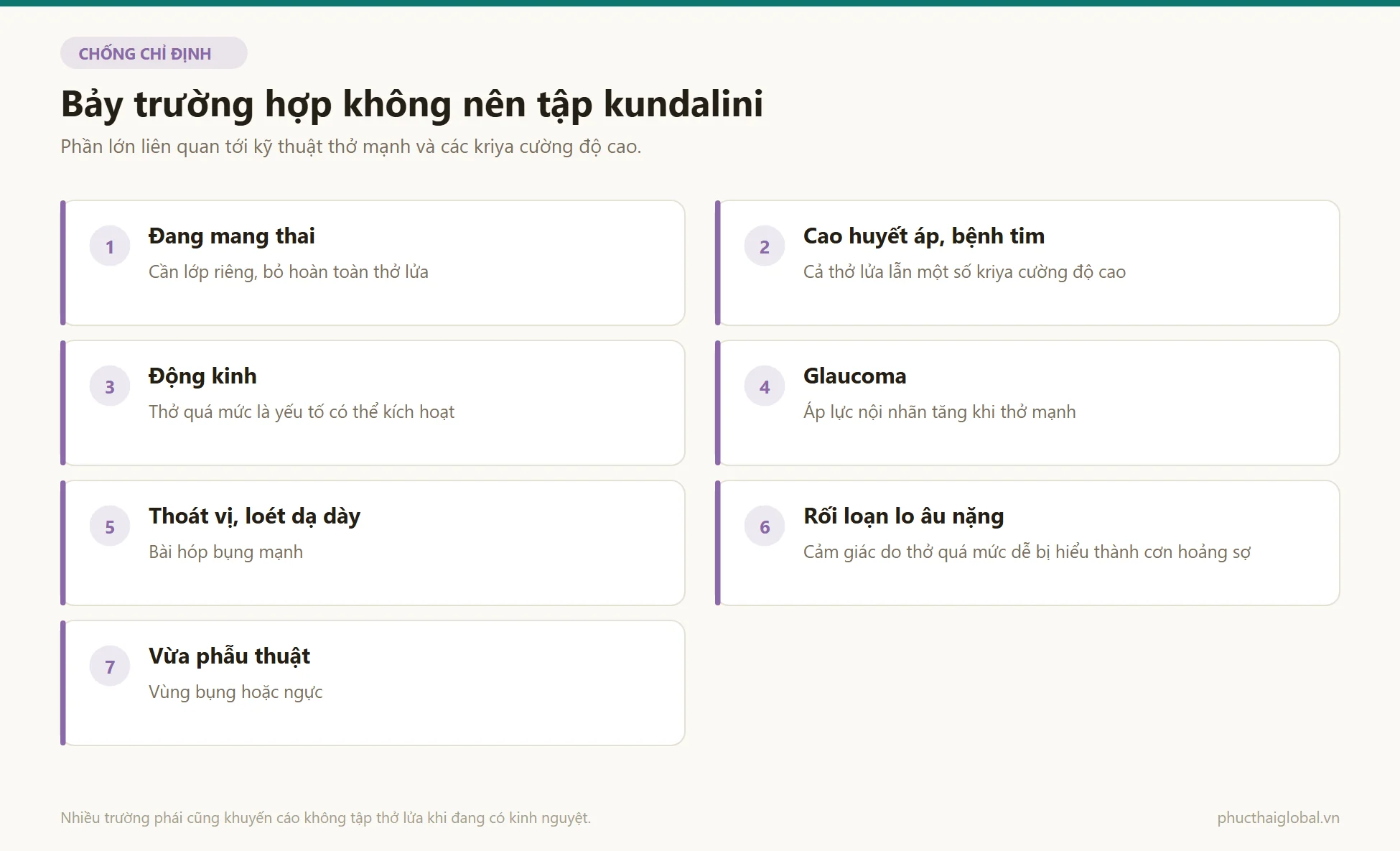Select the 'Chống chỉ định' tag pill

(154, 53)
